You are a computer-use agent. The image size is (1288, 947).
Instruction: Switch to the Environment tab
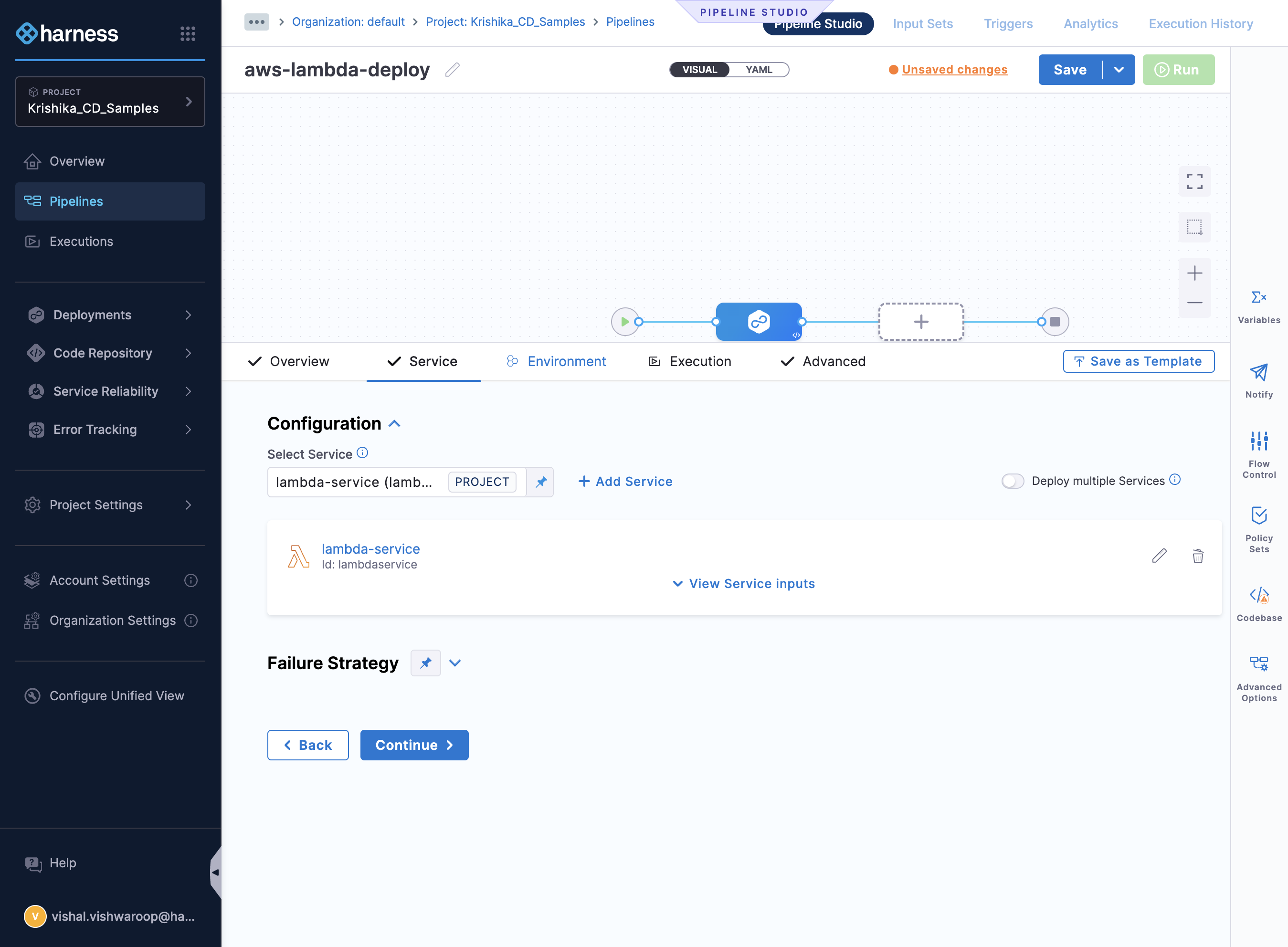pyautogui.click(x=556, y=362)
